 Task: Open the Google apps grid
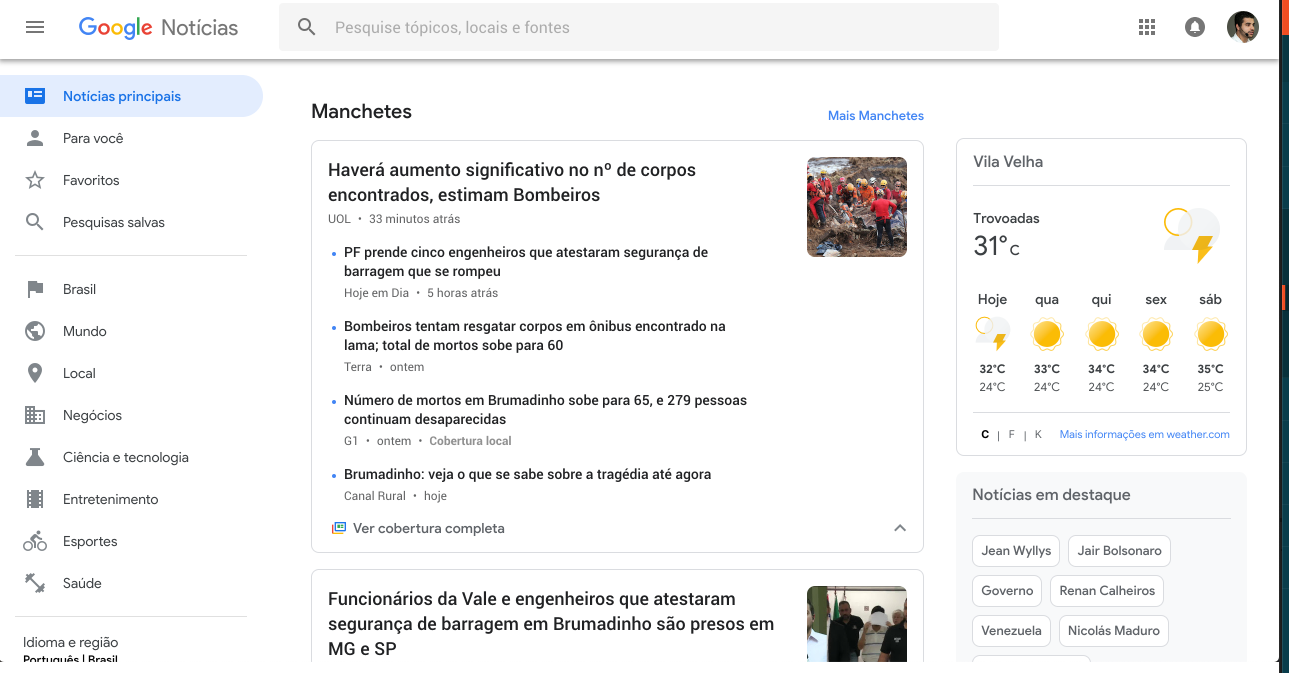click(x=1147, y=27)
